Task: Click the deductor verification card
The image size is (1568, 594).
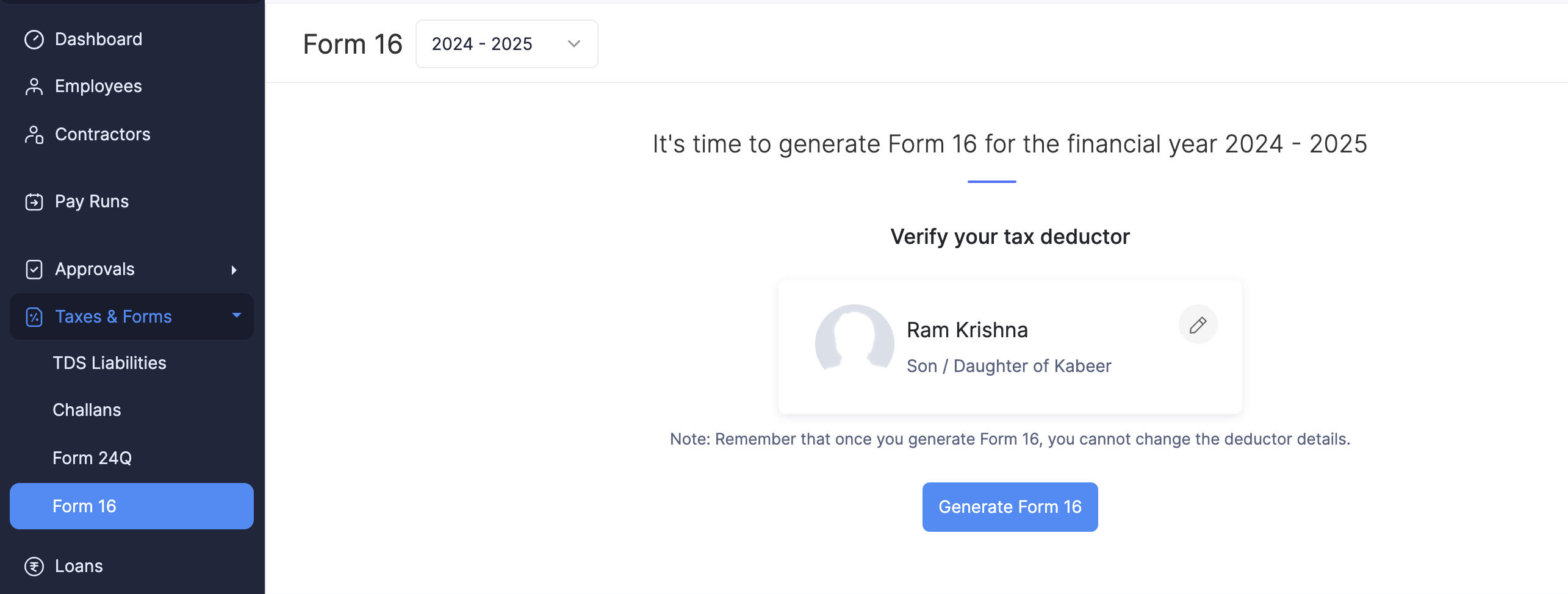Action: click(x=1009, y=347)
